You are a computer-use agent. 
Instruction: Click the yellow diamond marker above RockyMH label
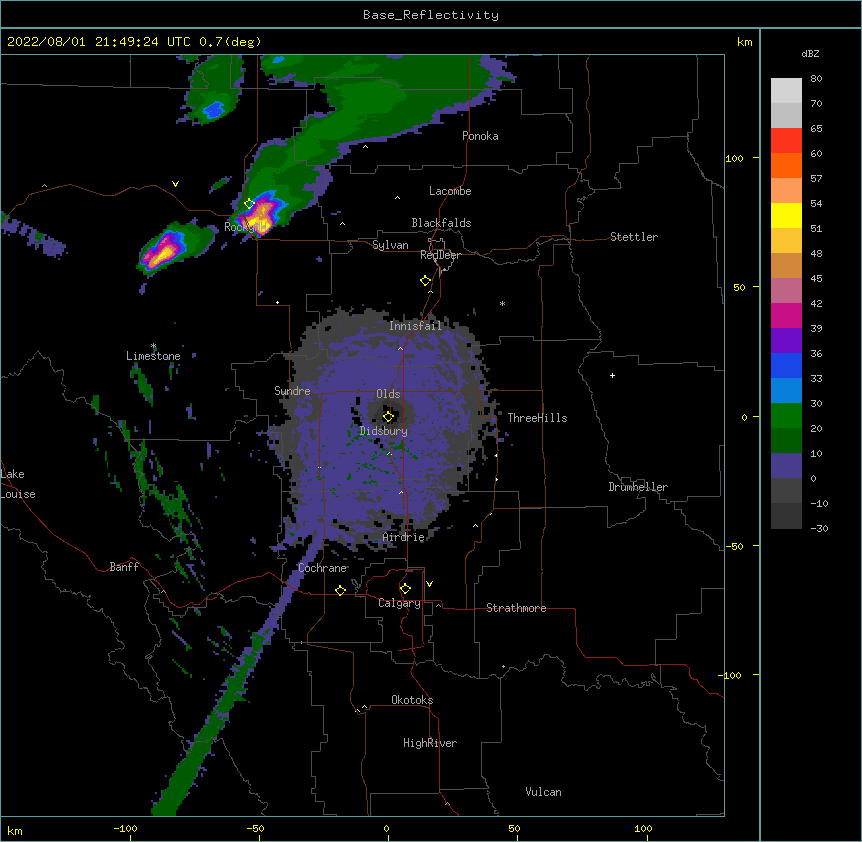click(249, 204)
